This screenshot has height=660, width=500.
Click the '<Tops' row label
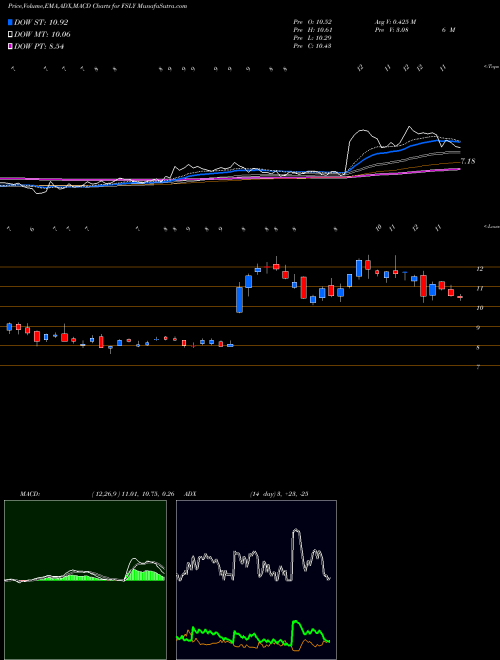click(491, 67)
